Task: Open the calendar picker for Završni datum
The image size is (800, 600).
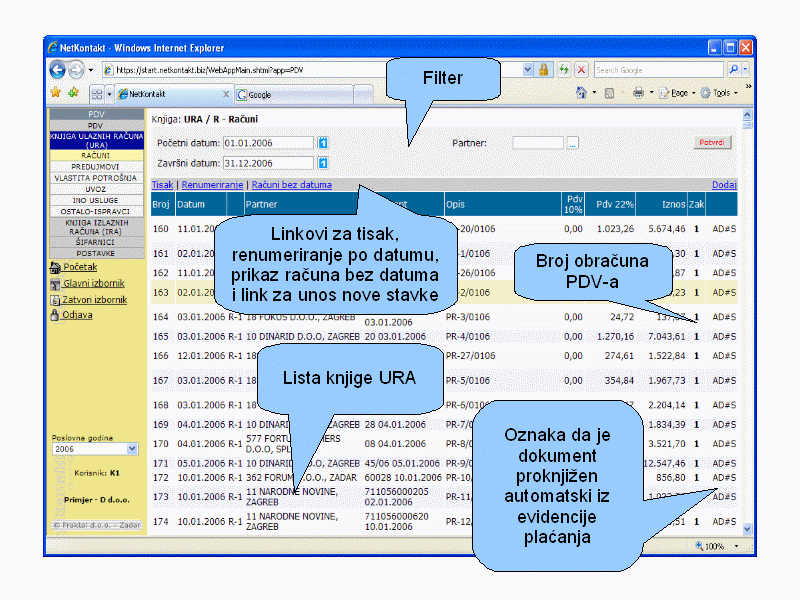Action: tap(323, 163)
